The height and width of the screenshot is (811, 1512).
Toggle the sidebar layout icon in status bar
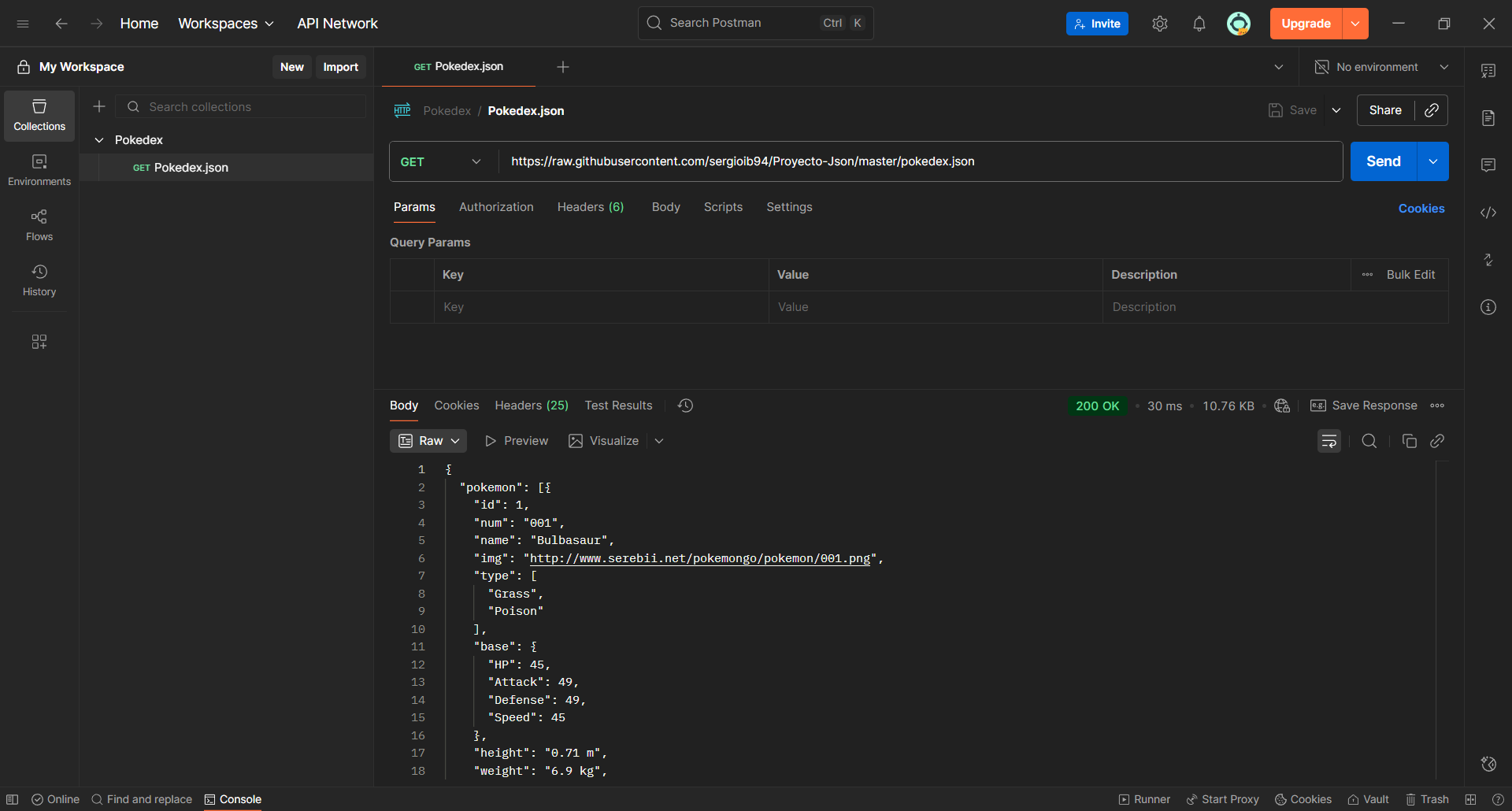pyautogui.click(x=13, y=799)
